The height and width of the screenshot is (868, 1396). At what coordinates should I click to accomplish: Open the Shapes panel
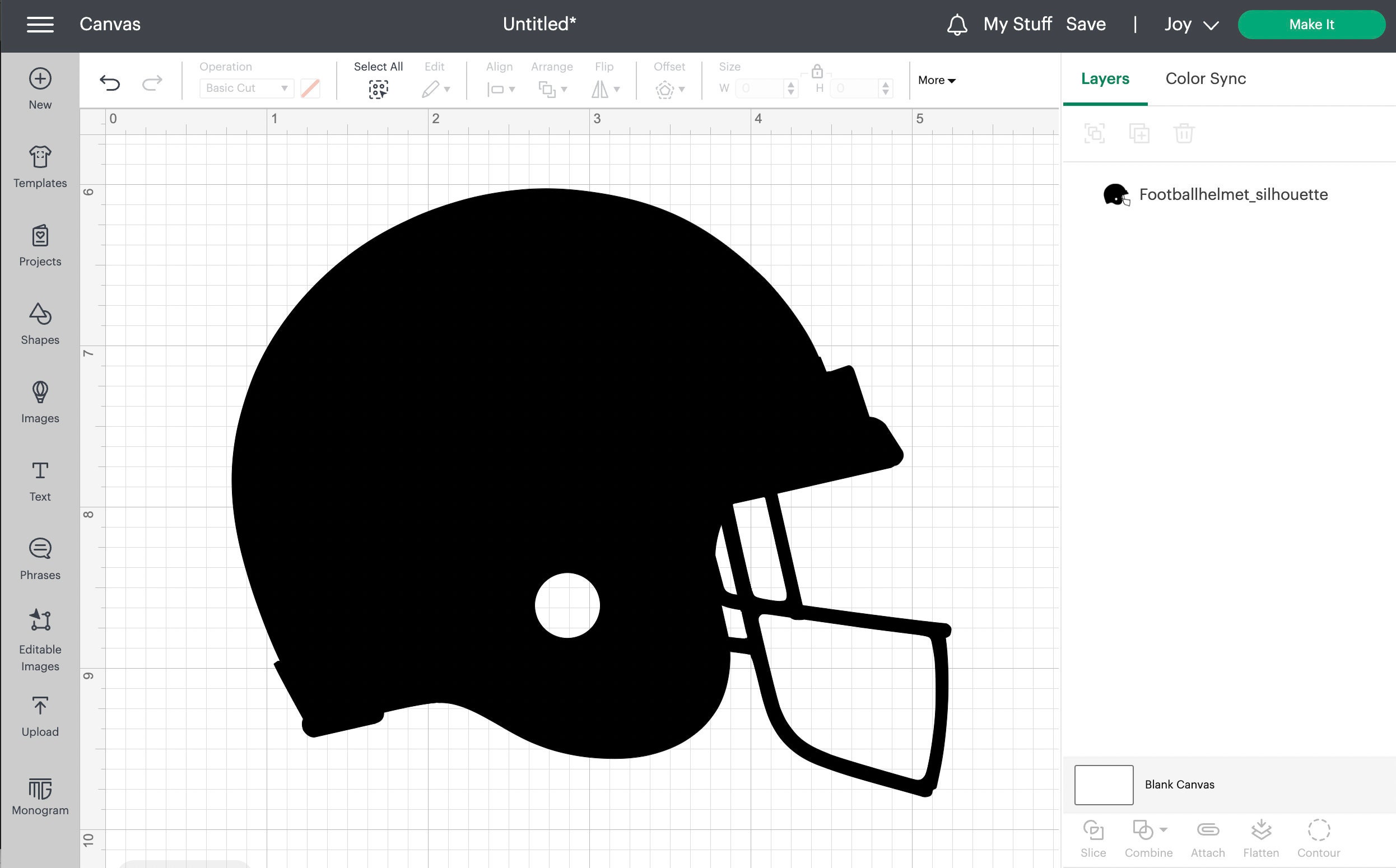[40, 324]
